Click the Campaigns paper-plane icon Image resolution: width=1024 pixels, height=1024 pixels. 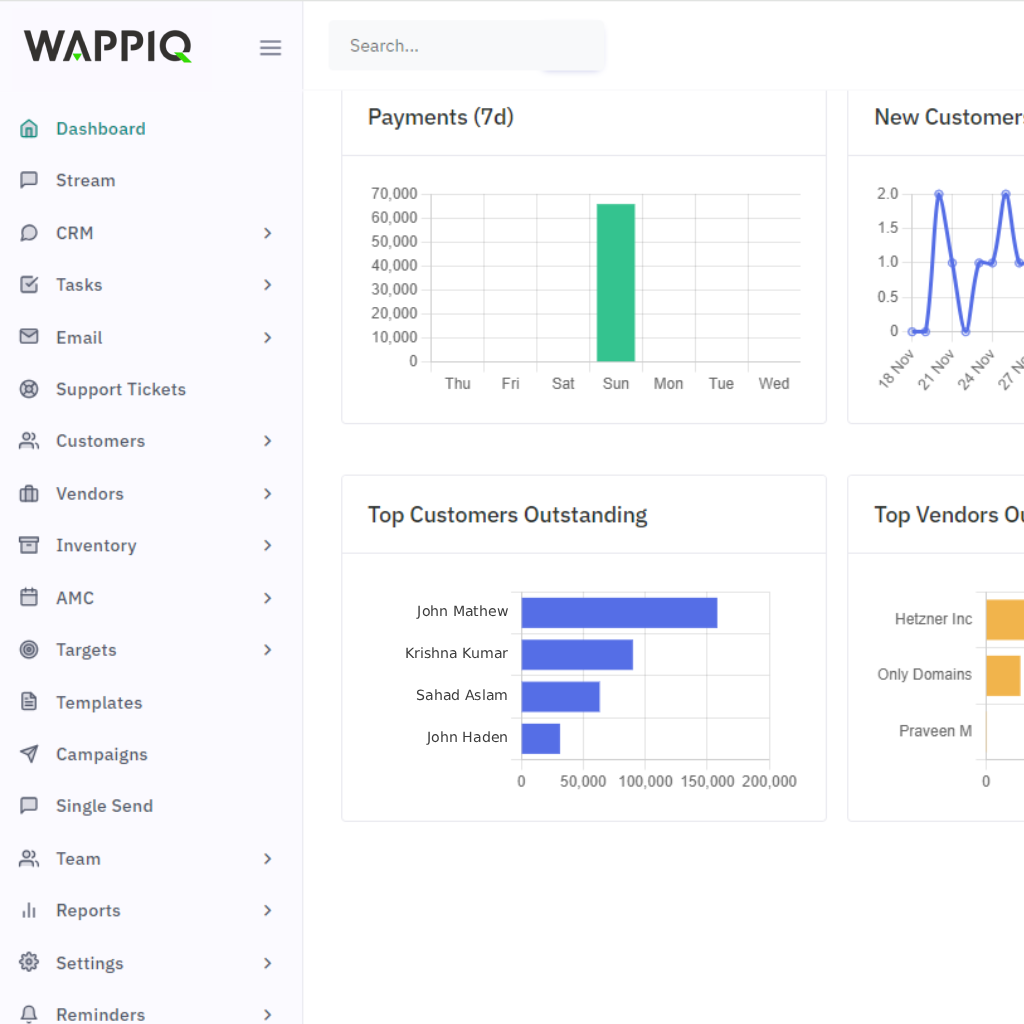(x=29, y=754)
